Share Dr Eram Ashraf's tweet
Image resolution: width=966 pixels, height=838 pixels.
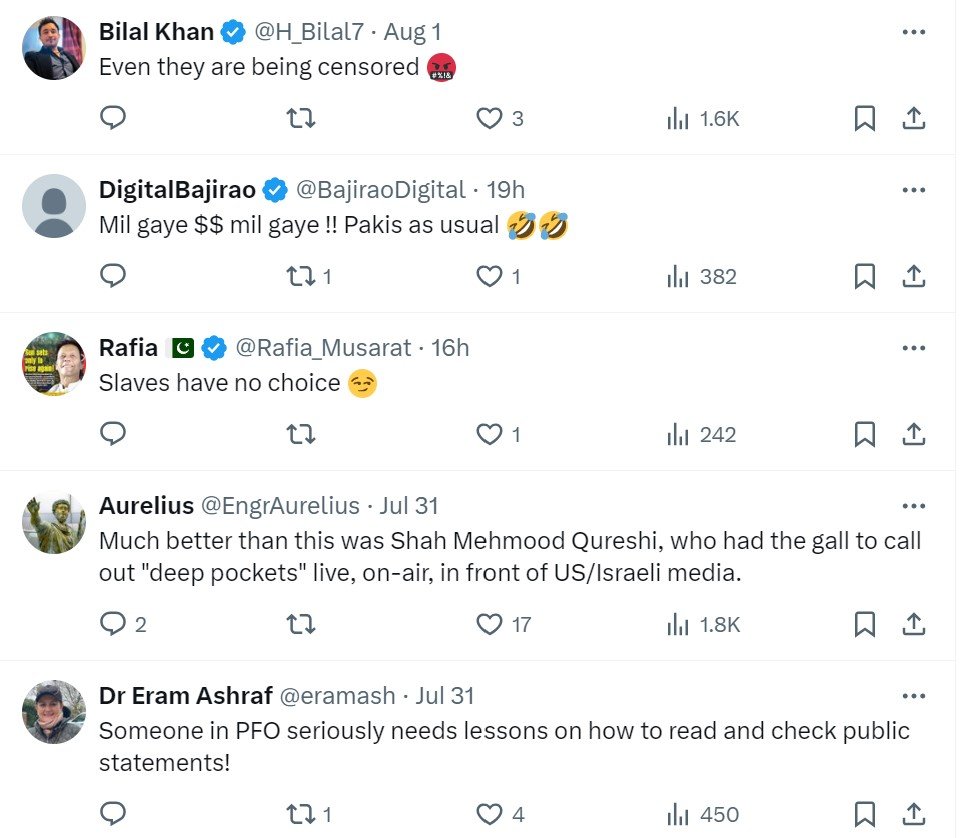(x=913, y=814)
